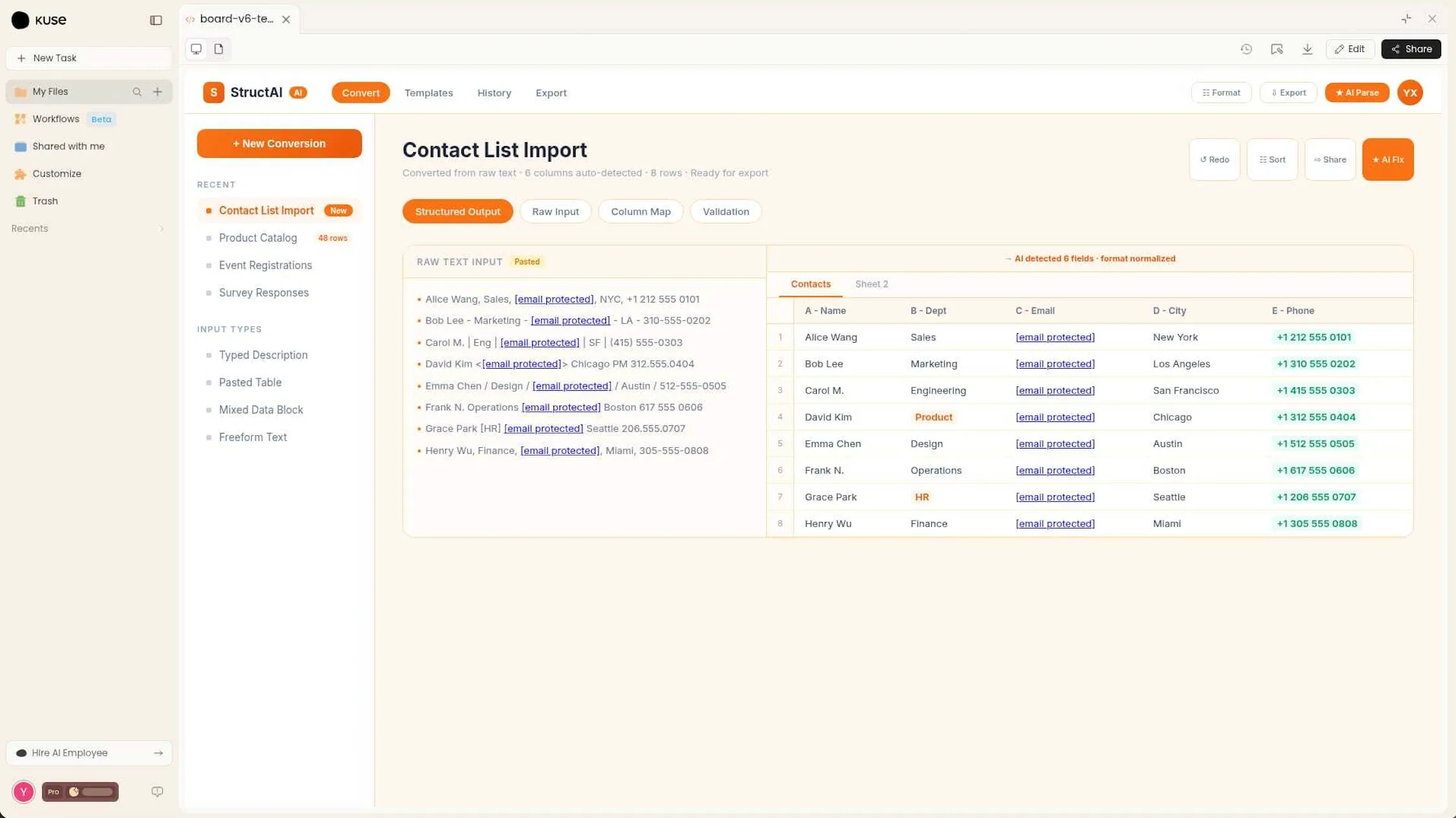Click Hire AI Employee arrow button
Screen dimensions: 1456x818
(x=158, y=752)
